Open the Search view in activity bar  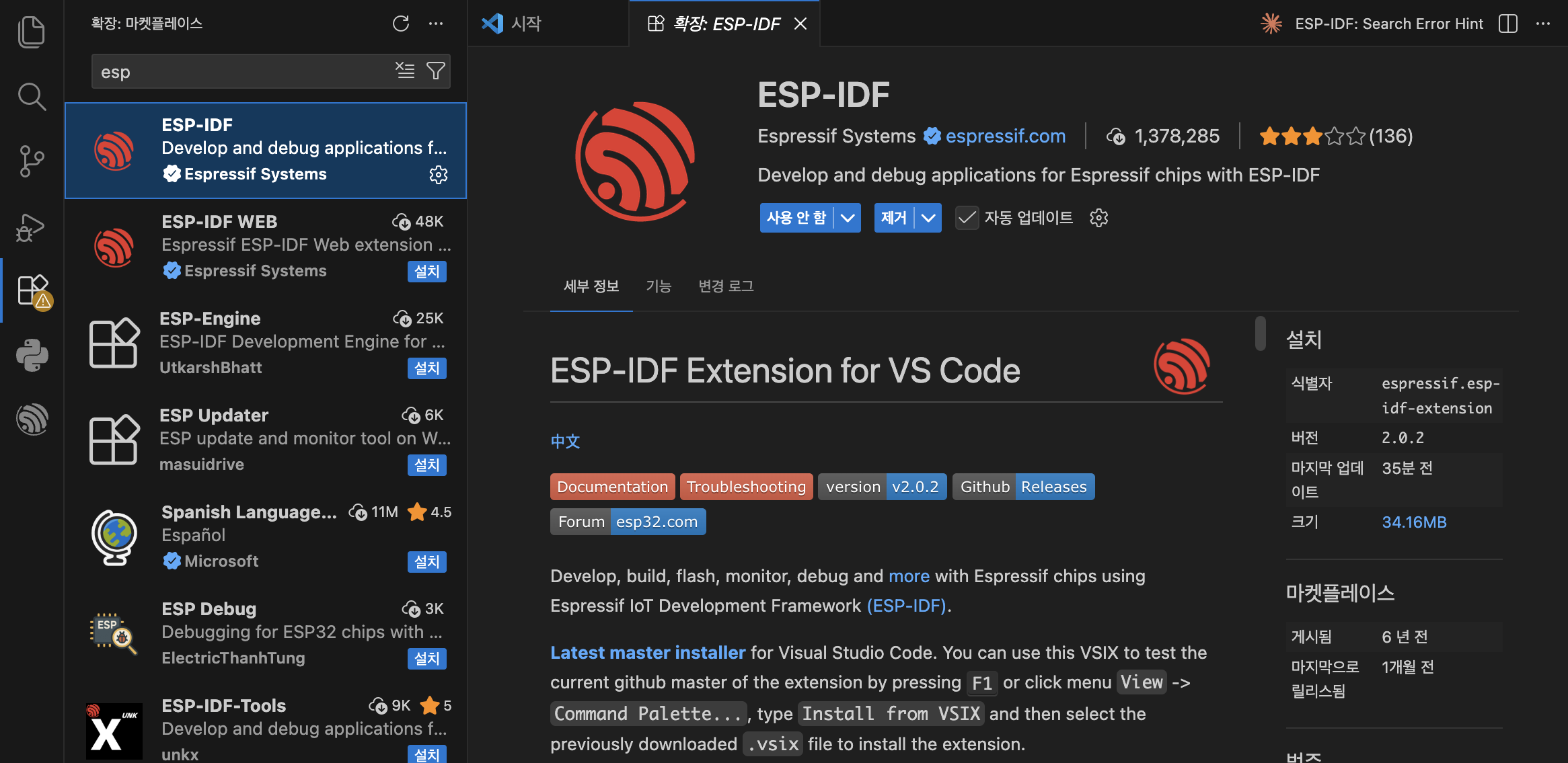(x=32, y=96)
